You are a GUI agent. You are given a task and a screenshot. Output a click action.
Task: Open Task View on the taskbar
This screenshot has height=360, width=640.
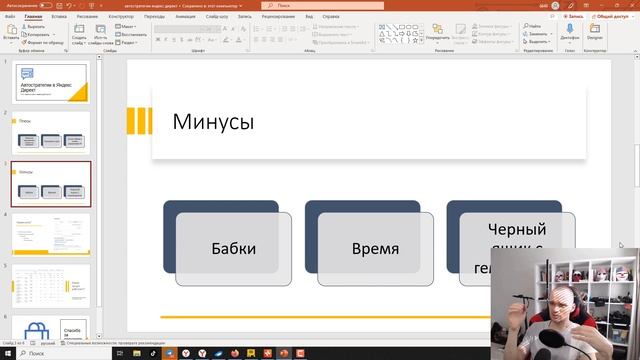[120, 353]
